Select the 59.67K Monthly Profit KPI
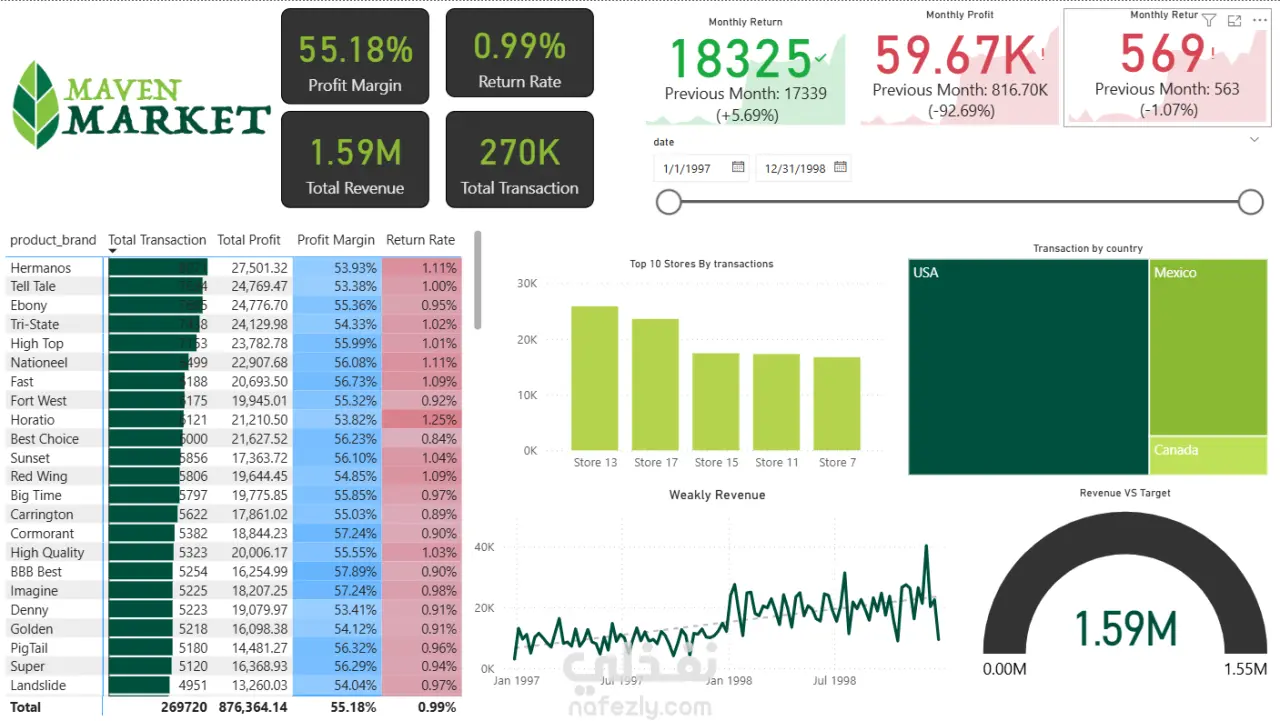Image resolution: width=1280 pixels, height=721 pixels. (x=960, y=66)
